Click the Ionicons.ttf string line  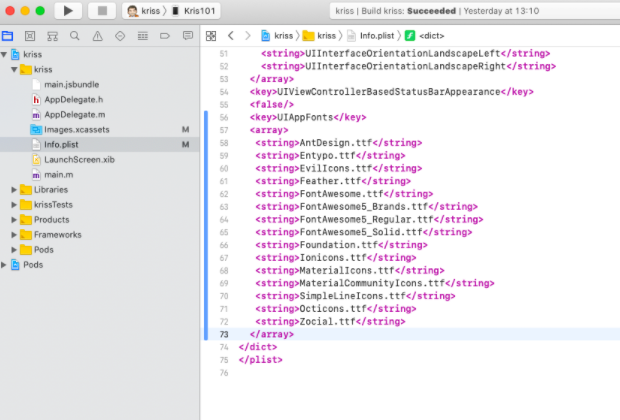coord(336,258)
